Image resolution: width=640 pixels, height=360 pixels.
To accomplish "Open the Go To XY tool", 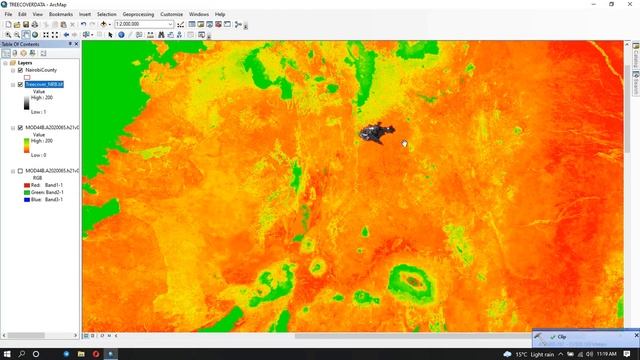I will (x=179, y=35).
